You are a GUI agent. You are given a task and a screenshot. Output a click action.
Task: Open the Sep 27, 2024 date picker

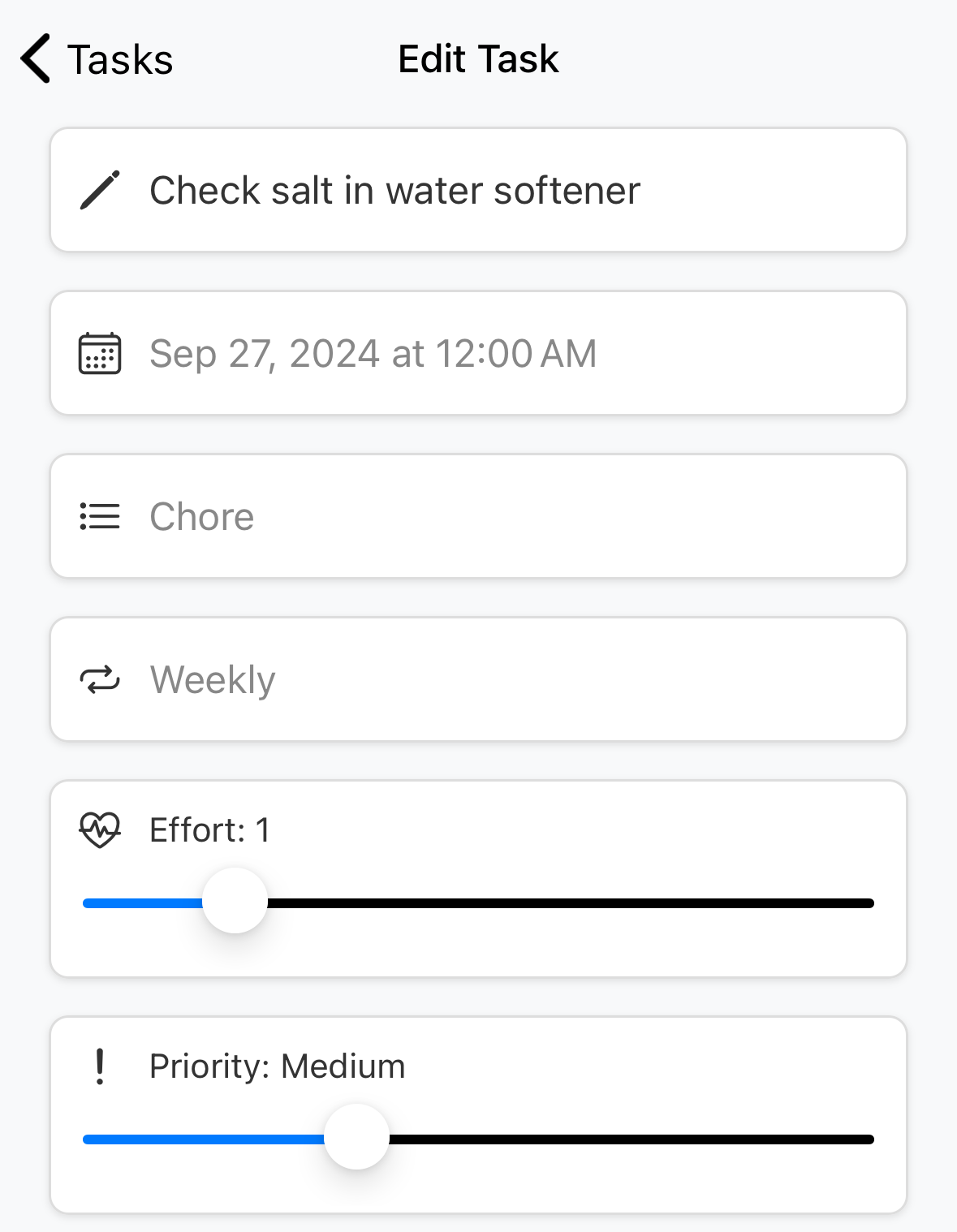pyautogui.click(x=373, y=354)
